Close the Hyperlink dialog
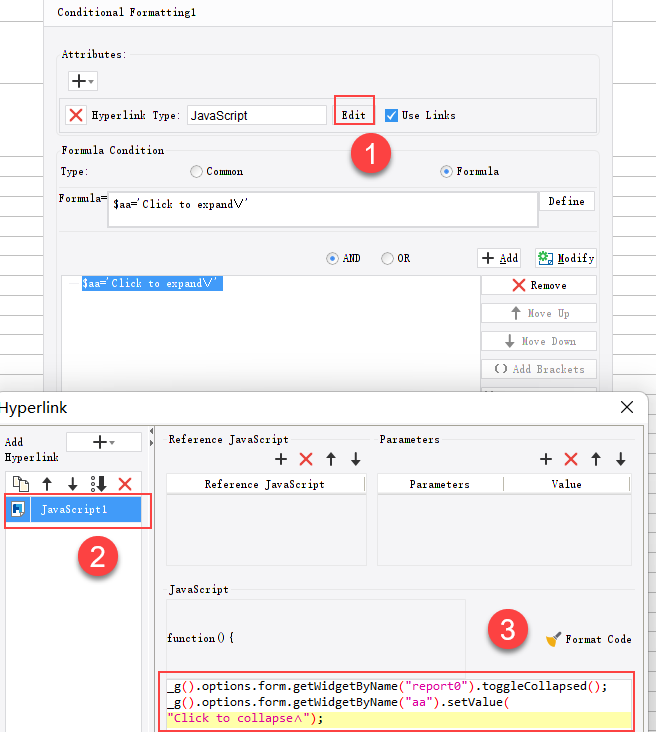 tap(627, 407)
